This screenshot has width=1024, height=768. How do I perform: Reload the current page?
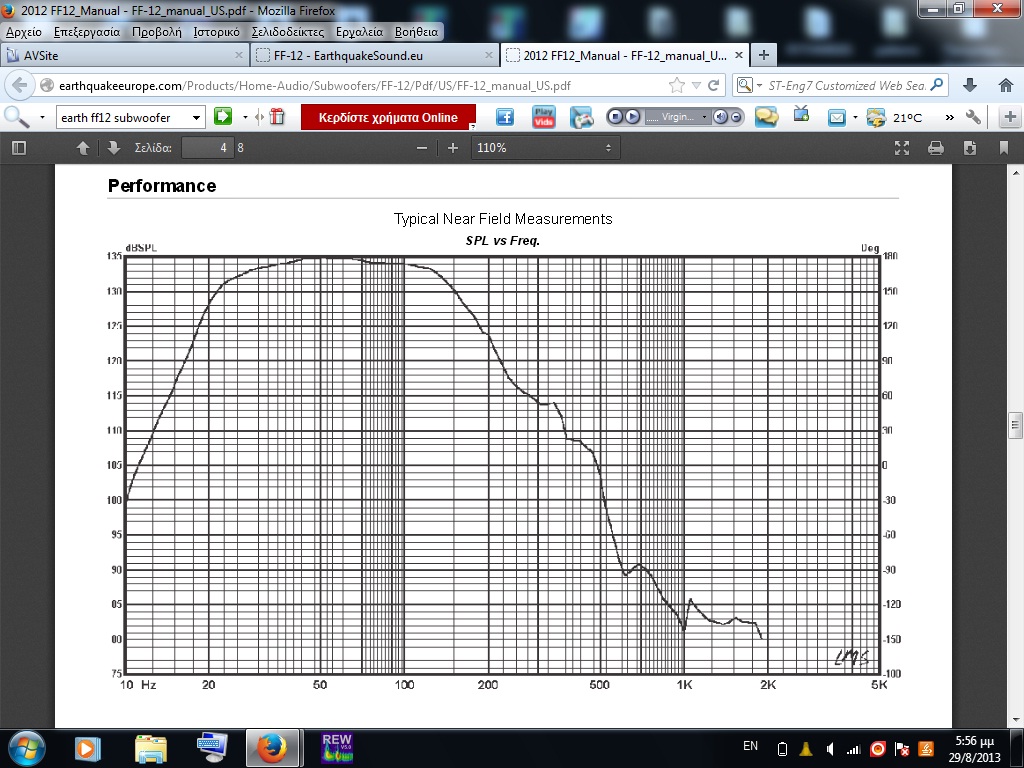[714, 85]
